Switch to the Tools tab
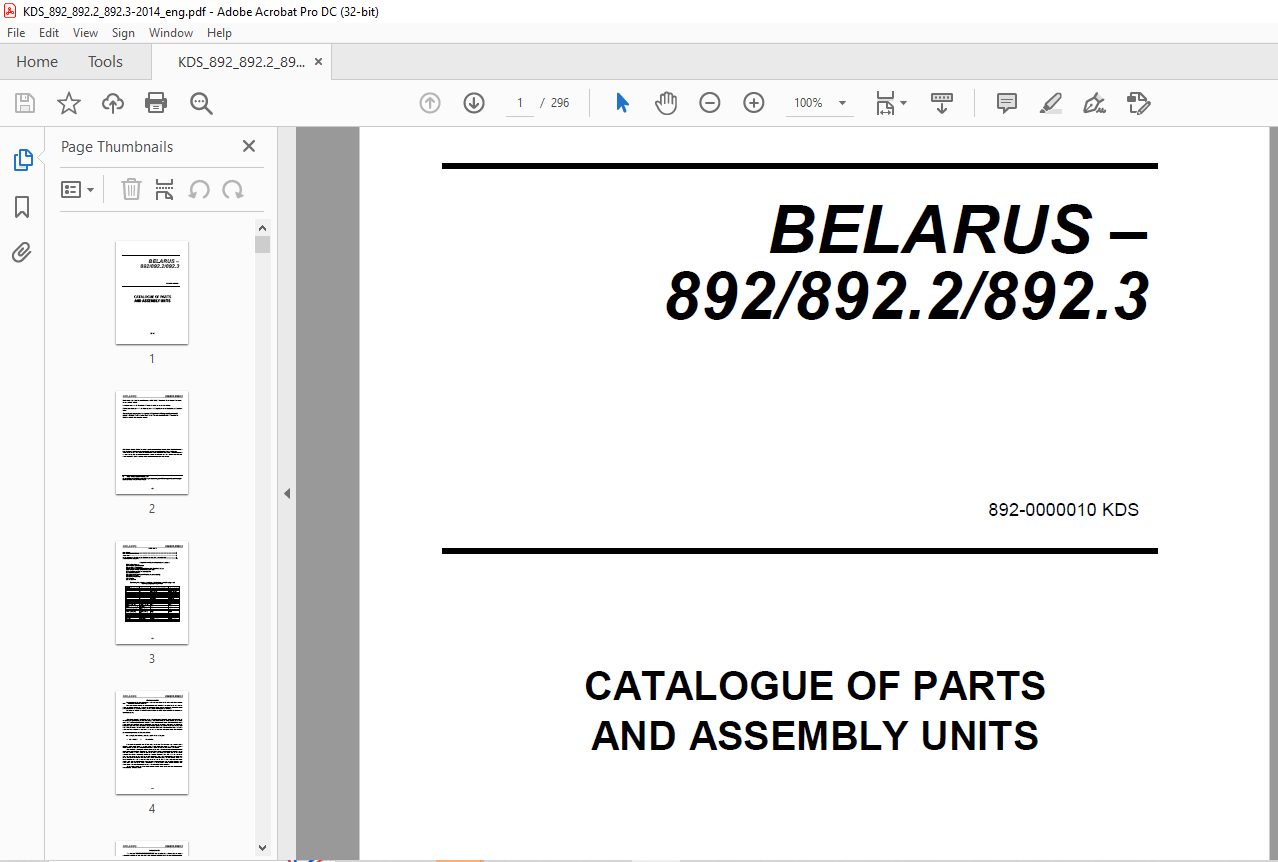The width and height of the screenshot is (1278, 862). [105, 62]
